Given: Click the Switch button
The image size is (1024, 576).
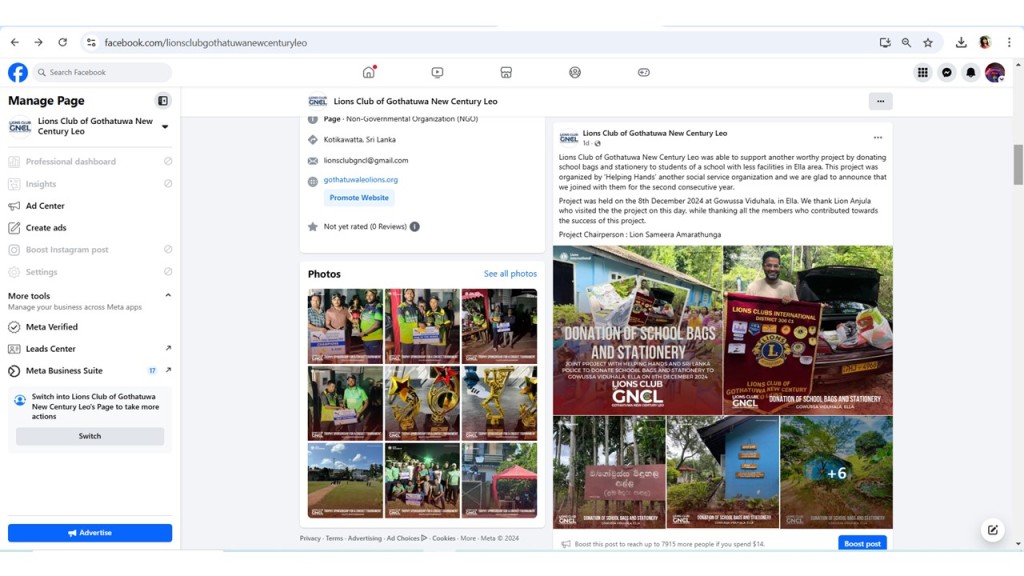Looking at the screenshot, I should (90, 436).
